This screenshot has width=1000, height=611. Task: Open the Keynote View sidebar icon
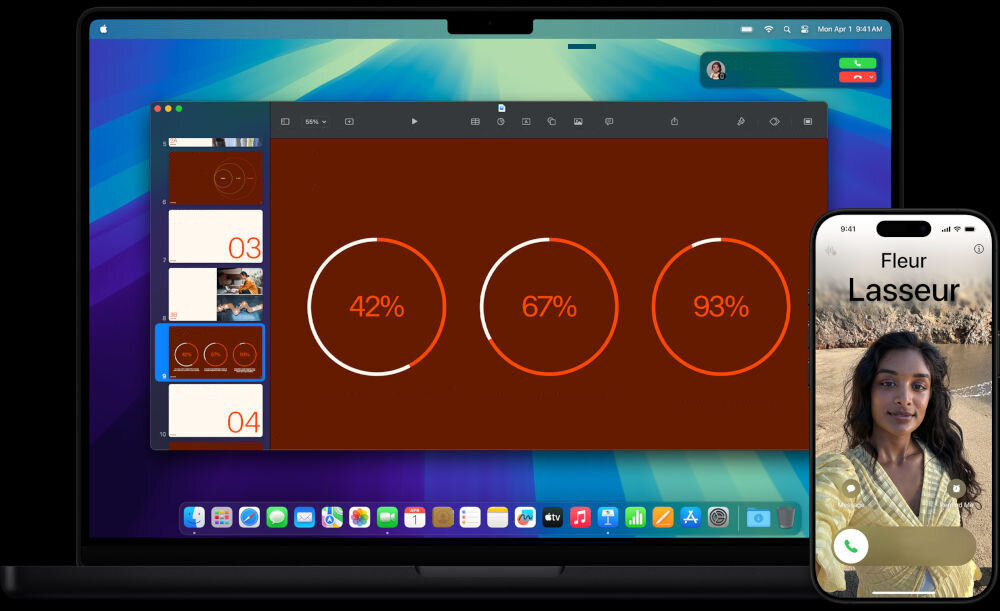(285, 122)
